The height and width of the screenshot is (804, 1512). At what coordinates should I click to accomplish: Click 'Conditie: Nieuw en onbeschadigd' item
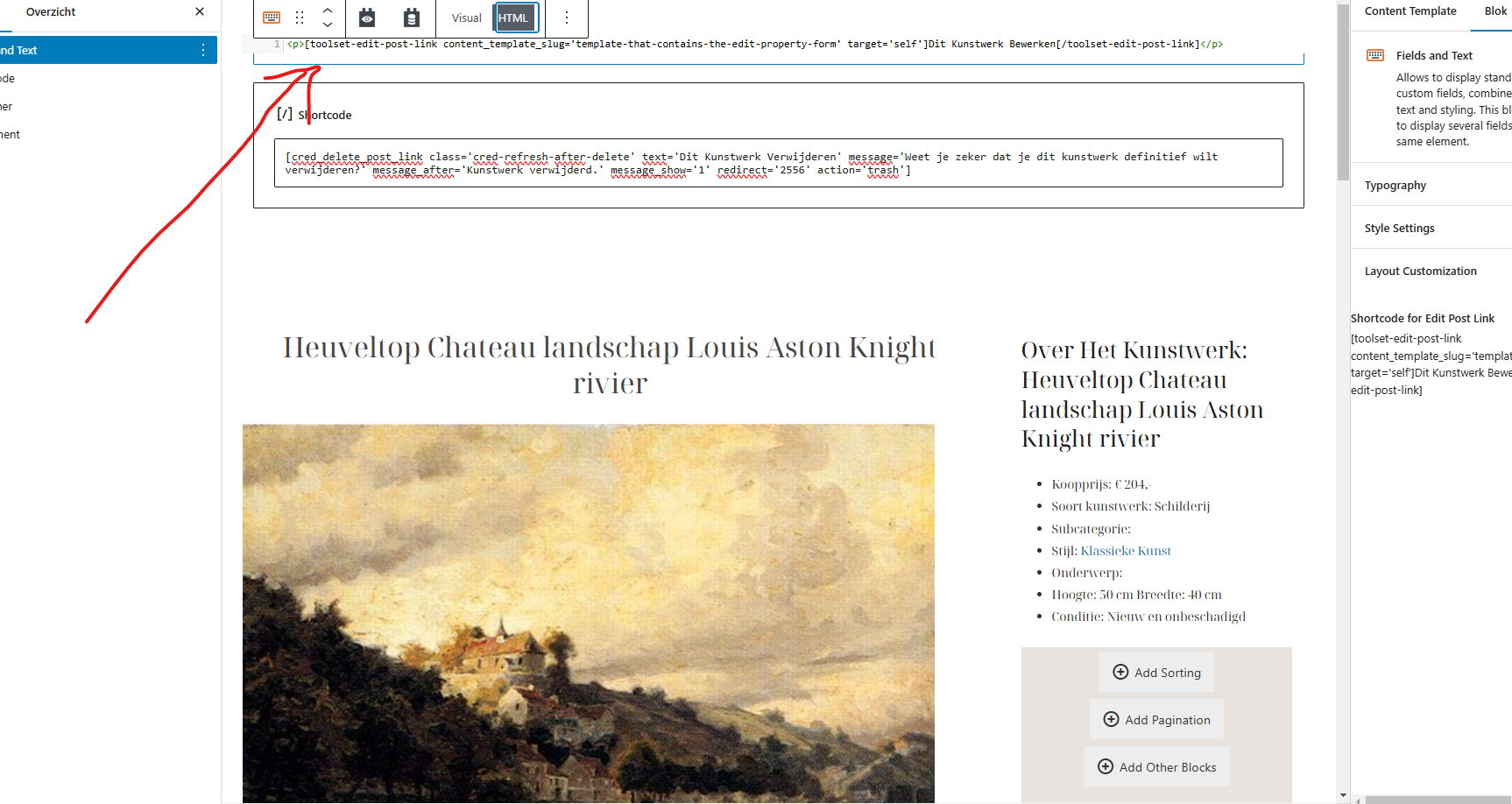[1148, 617]
